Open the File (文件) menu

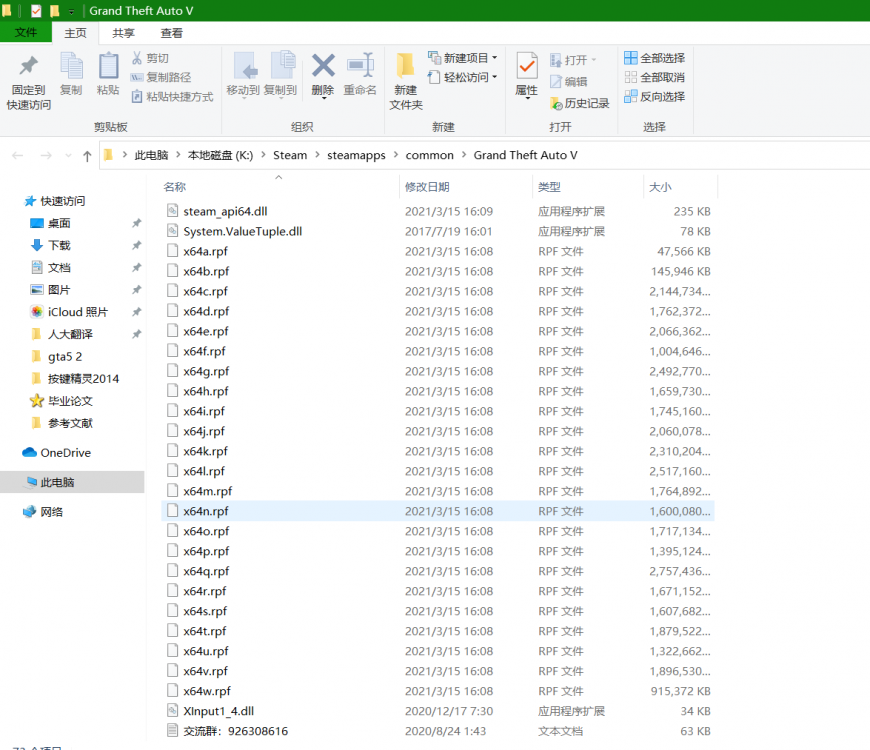point(26,32)
